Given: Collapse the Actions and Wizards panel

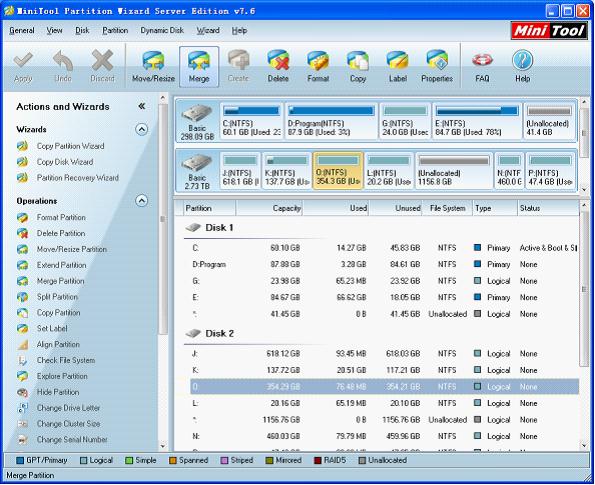Looking at the screenshot, I should [142, 106].
